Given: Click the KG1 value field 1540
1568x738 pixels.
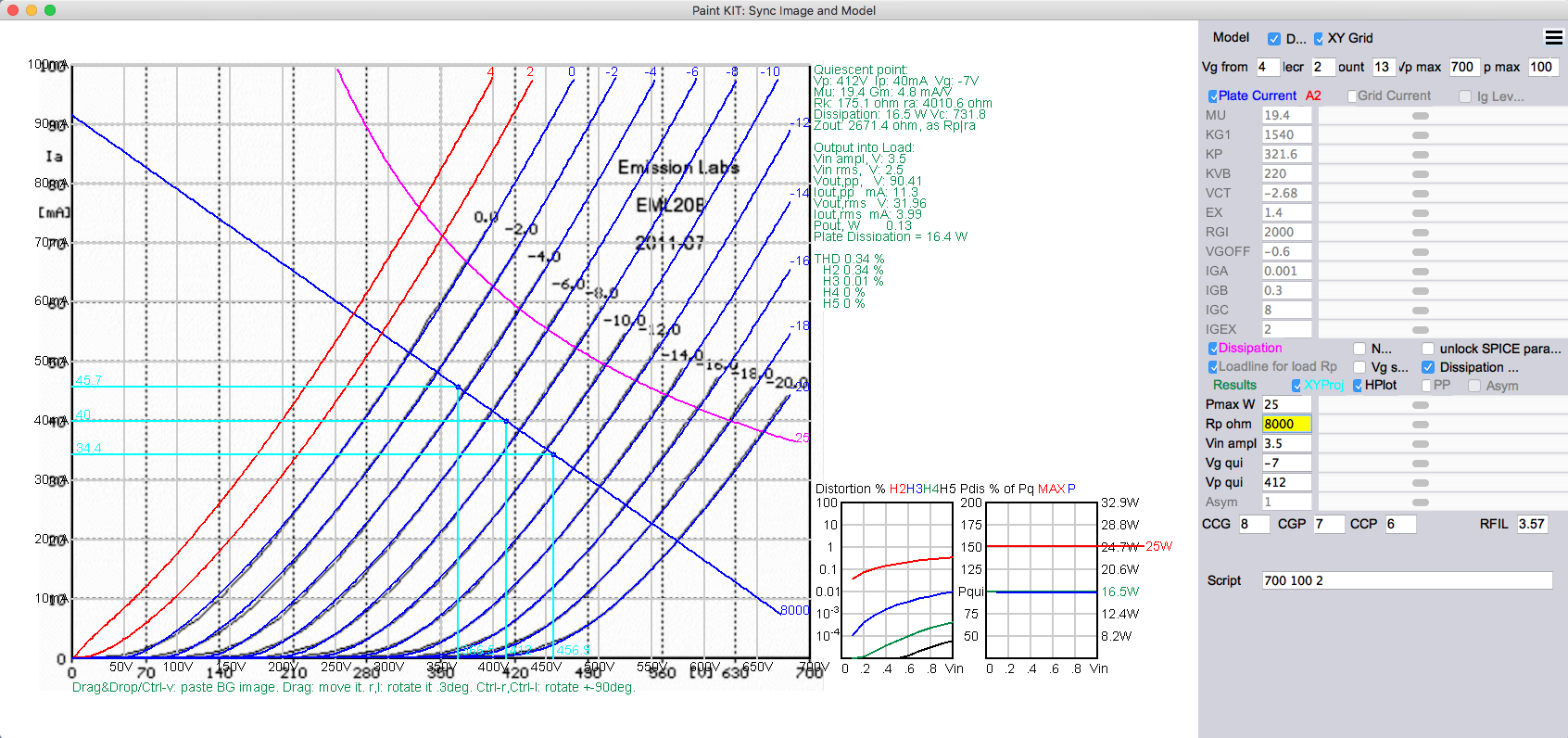Looking at the screenshot, I should pyautogui.click(x=1286, y=135).
